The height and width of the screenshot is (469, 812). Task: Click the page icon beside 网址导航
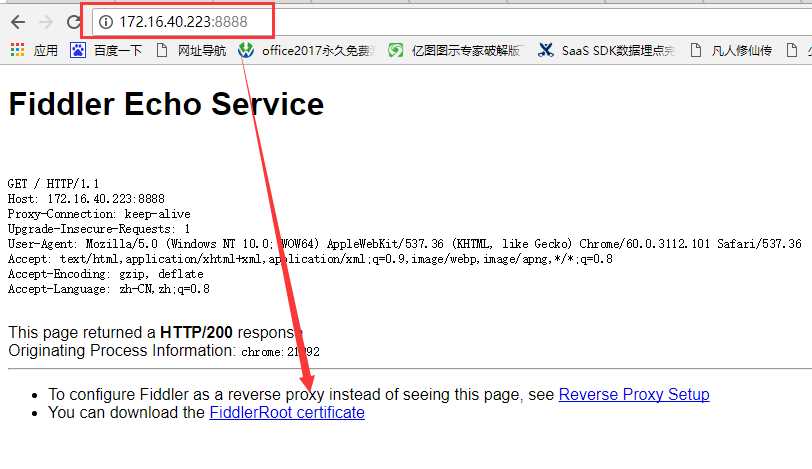[162, 50]
